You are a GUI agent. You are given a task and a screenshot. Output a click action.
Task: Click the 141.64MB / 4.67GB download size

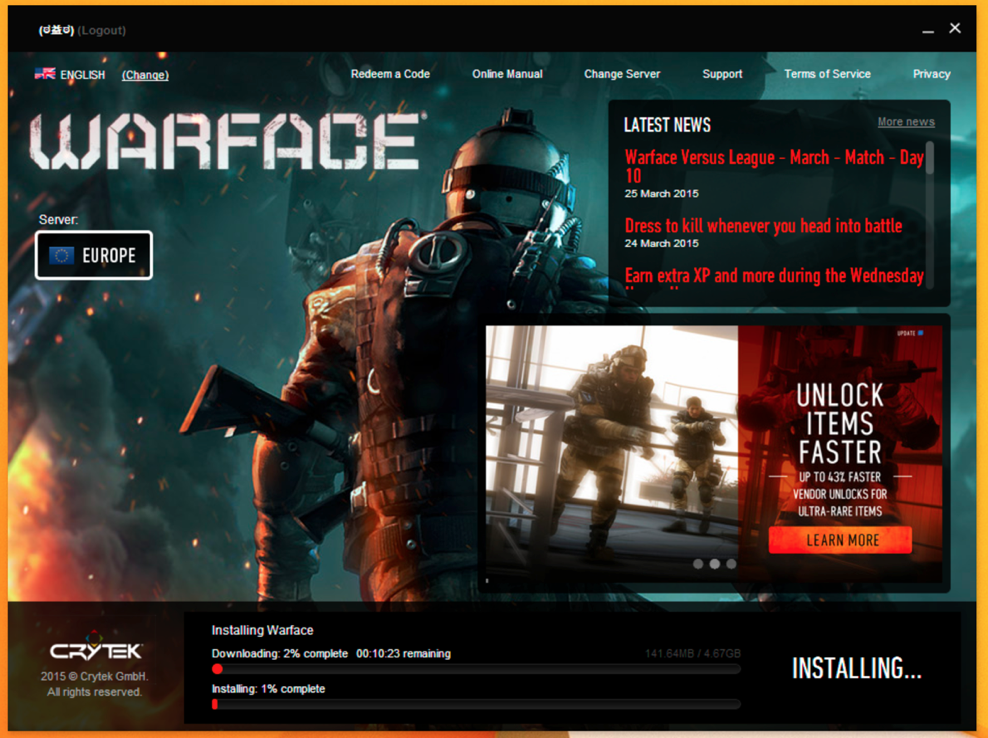click(692, 654)
